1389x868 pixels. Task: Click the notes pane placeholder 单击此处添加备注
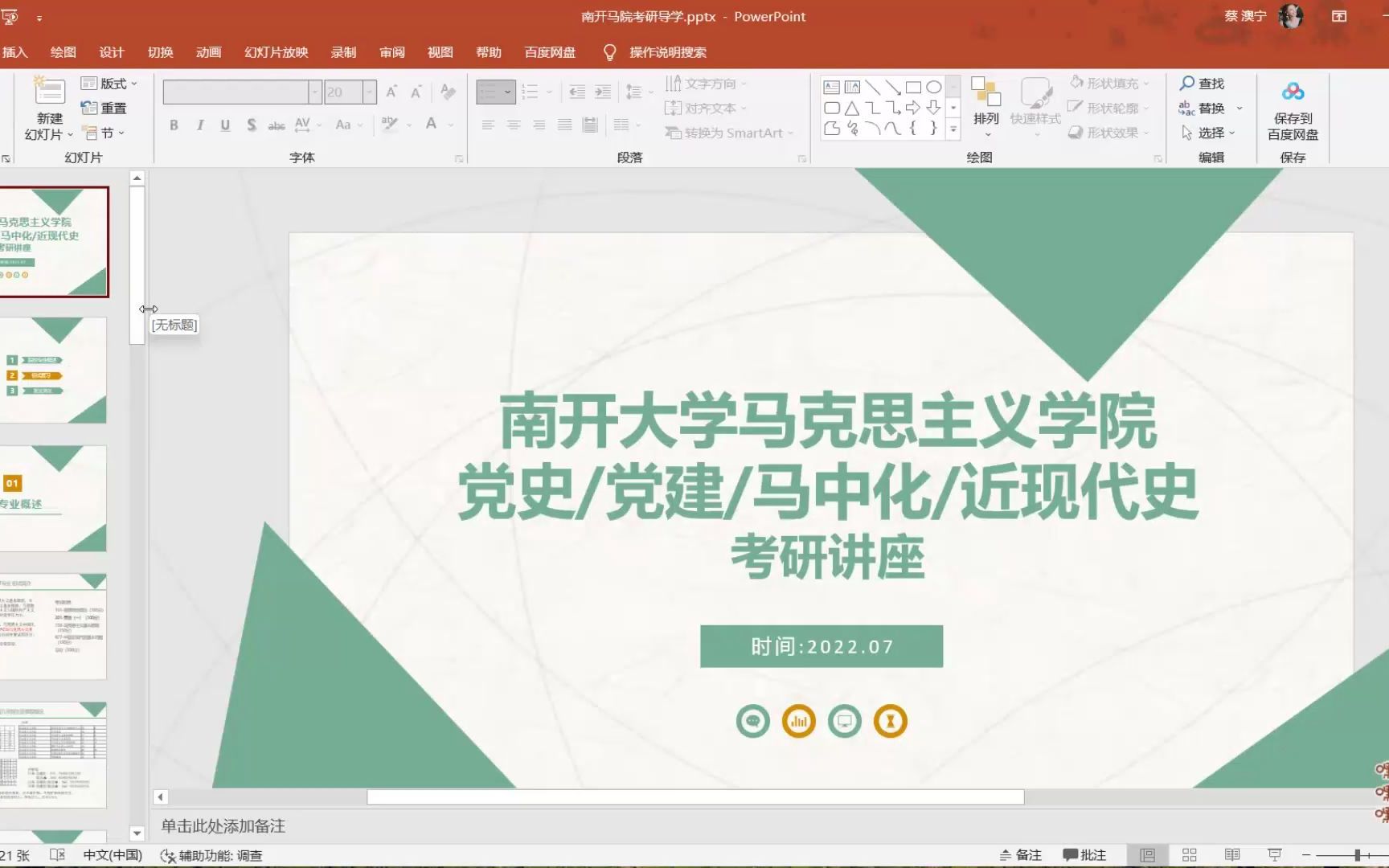223,826
